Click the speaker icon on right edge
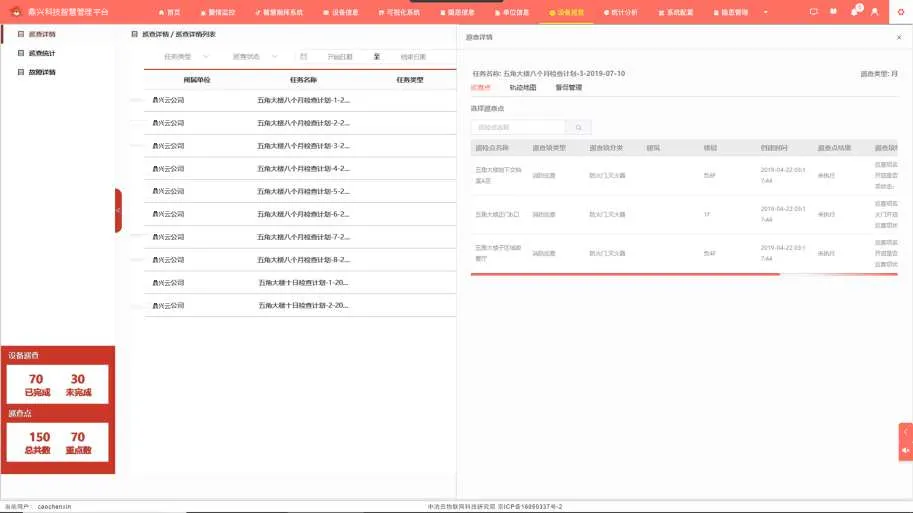The height and width of the screenshot is (513, 913). click(906, 451)
